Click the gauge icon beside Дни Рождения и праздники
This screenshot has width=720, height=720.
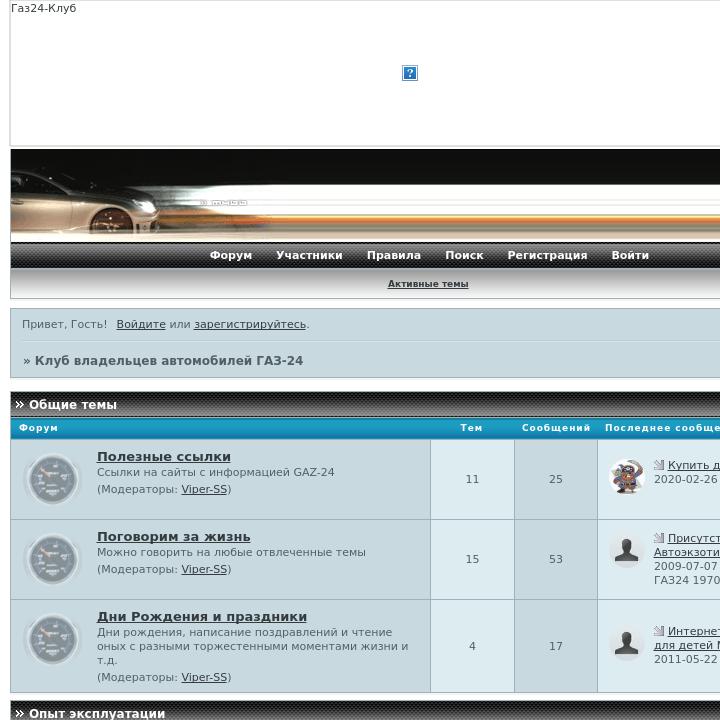tap(53, 639)
